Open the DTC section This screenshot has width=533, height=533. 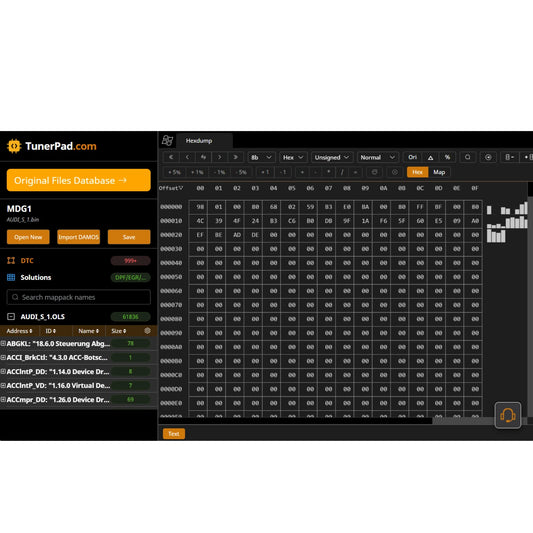[27, 261]
